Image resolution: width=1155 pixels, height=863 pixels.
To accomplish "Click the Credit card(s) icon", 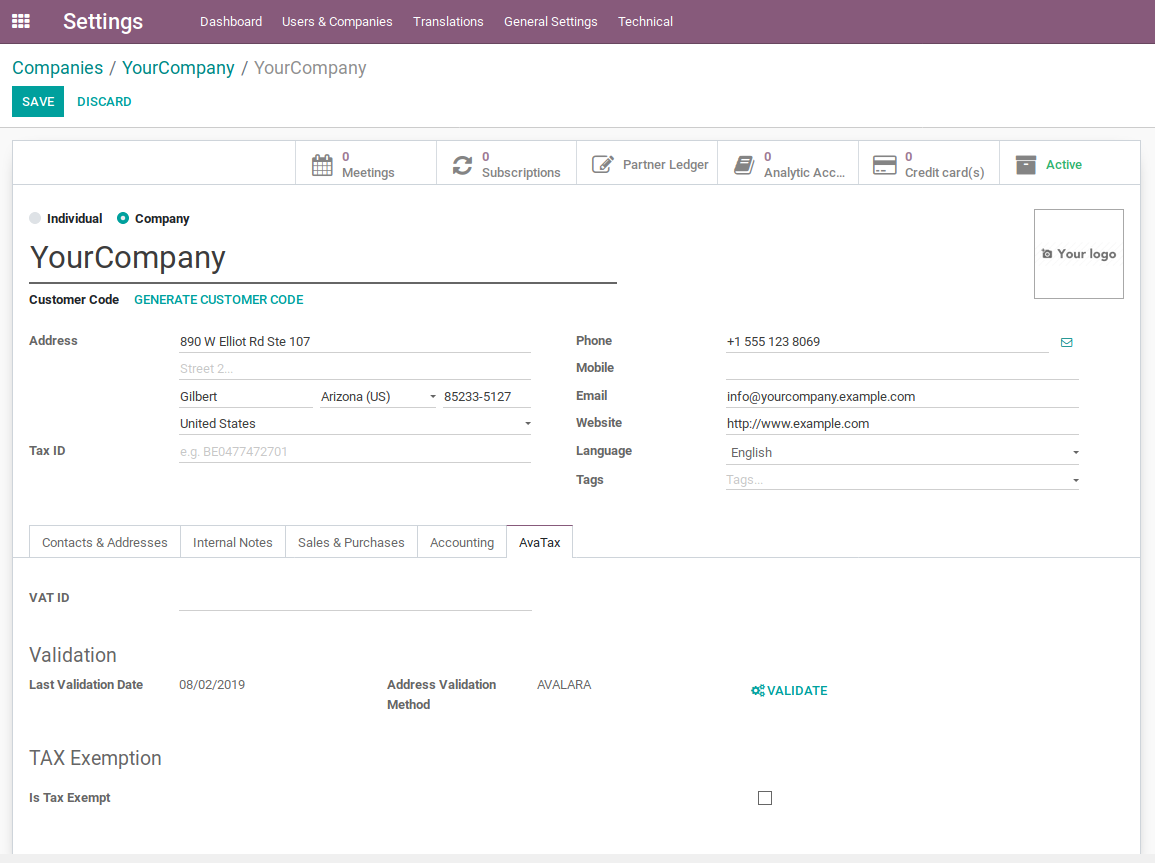I will coord(884,165).
